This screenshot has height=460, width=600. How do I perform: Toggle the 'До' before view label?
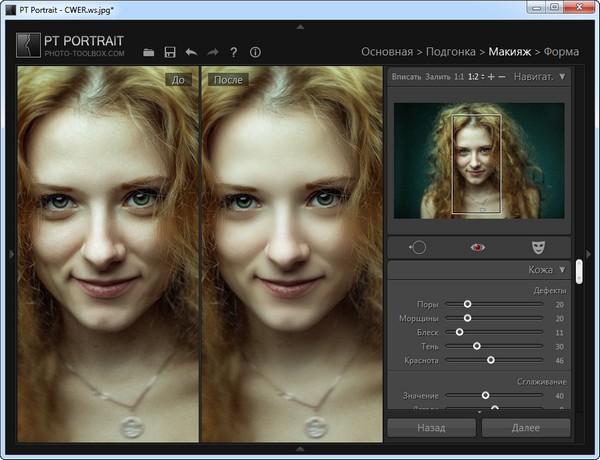(x=179, y=79)
